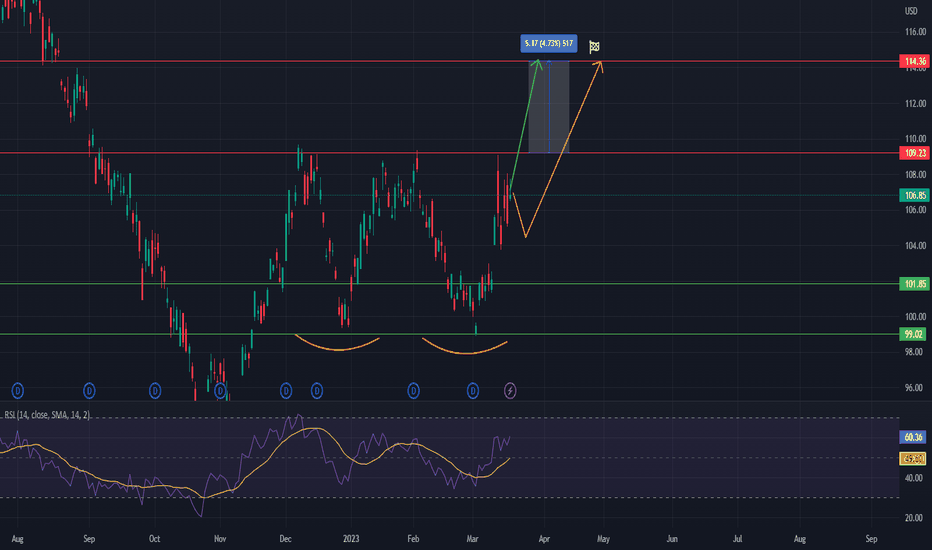This screenshot has height=550, width=932.
Task: Click the green 101.85 price label
Action: 915,284
